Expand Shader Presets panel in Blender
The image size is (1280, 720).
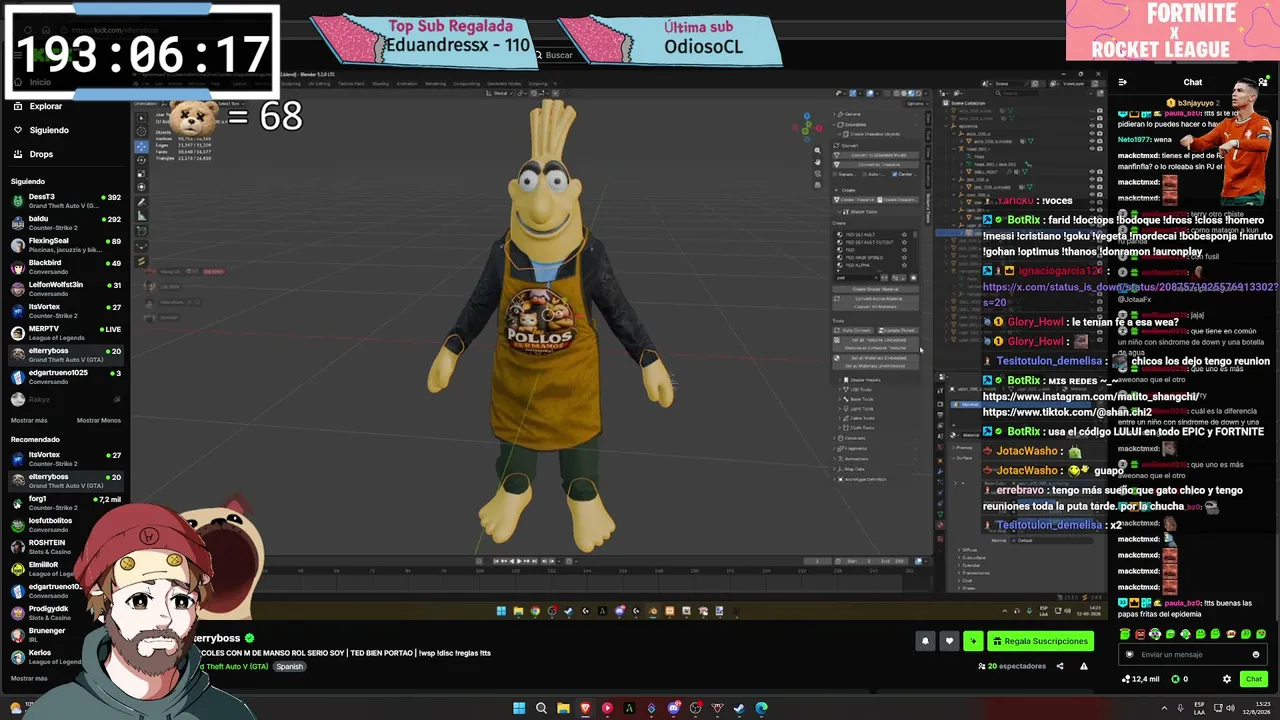(862, 380)
